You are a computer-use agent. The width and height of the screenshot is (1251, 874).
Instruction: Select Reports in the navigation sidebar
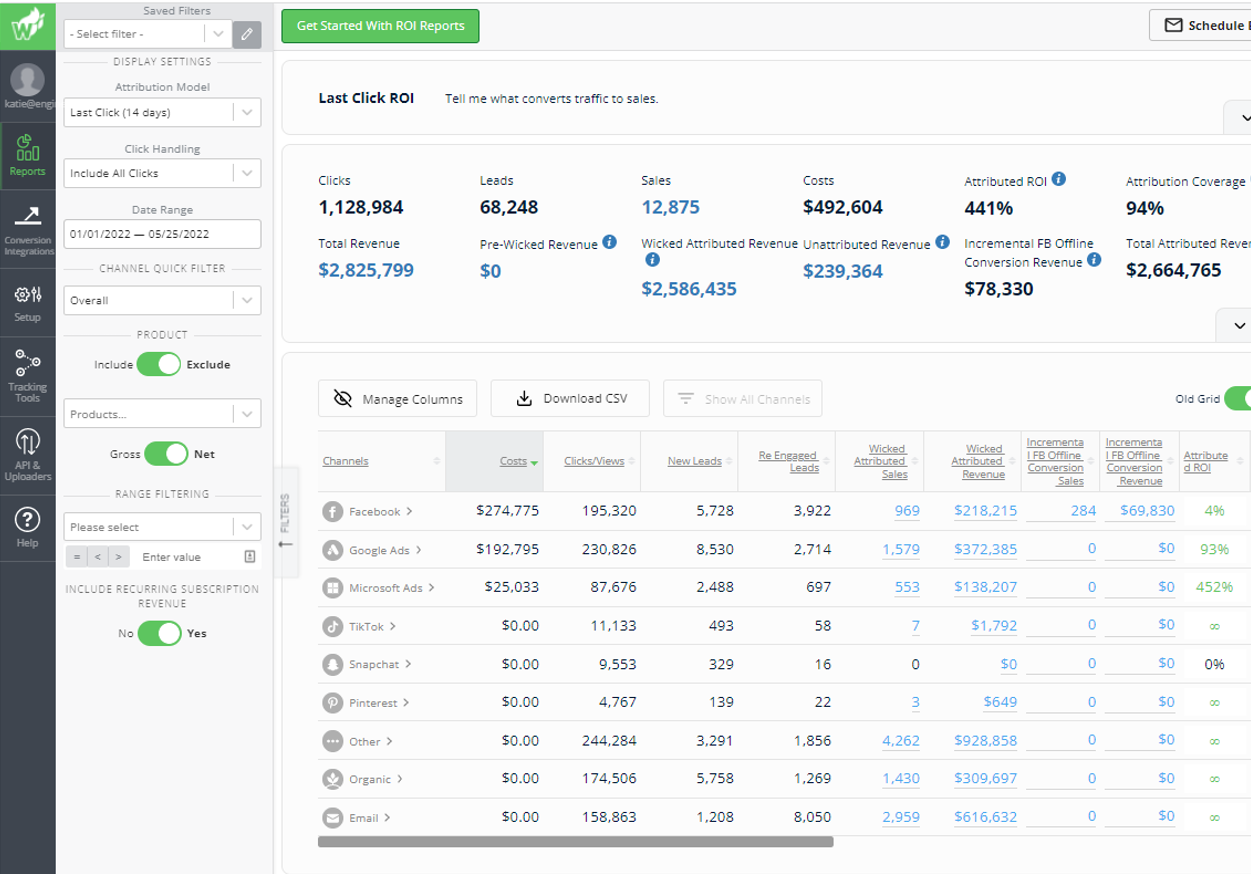[28, 156]
